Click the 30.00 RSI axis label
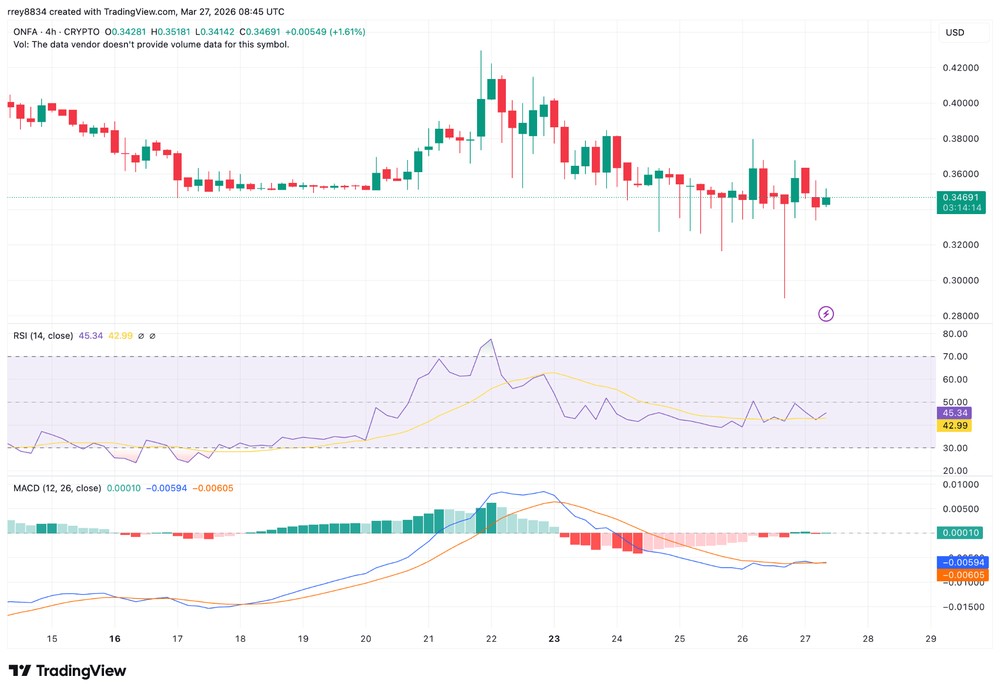This screenshot has width=1000, height=693. [x=955, y=448]
